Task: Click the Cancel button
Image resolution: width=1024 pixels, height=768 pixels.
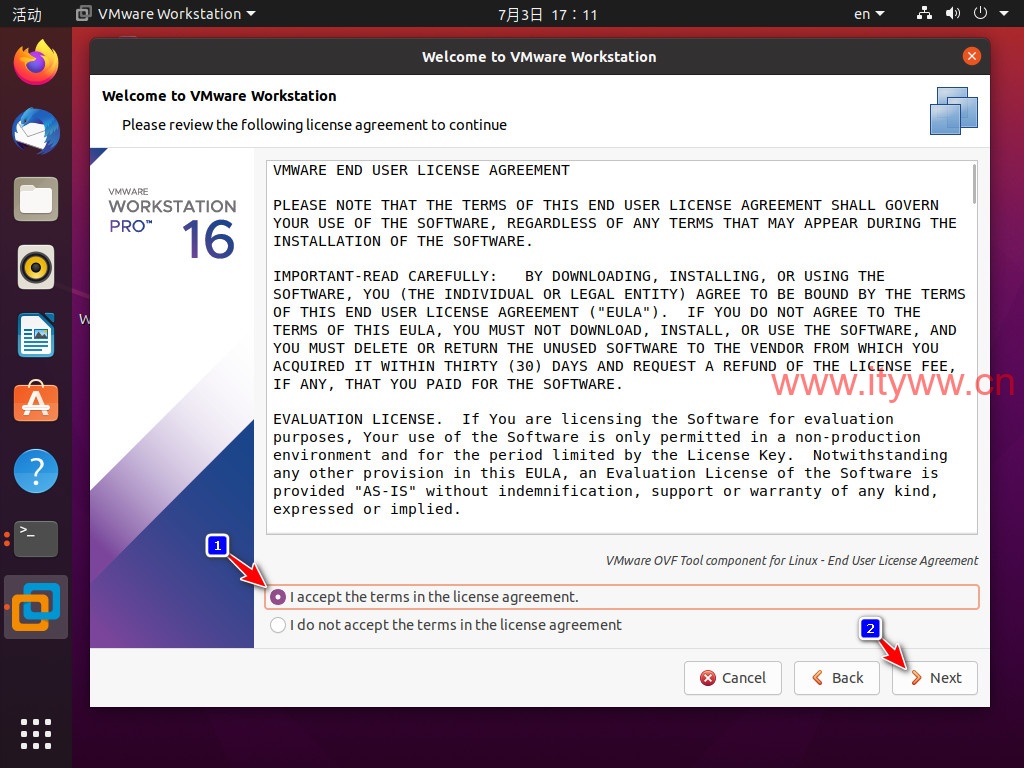Action: [x=733, y=678]
